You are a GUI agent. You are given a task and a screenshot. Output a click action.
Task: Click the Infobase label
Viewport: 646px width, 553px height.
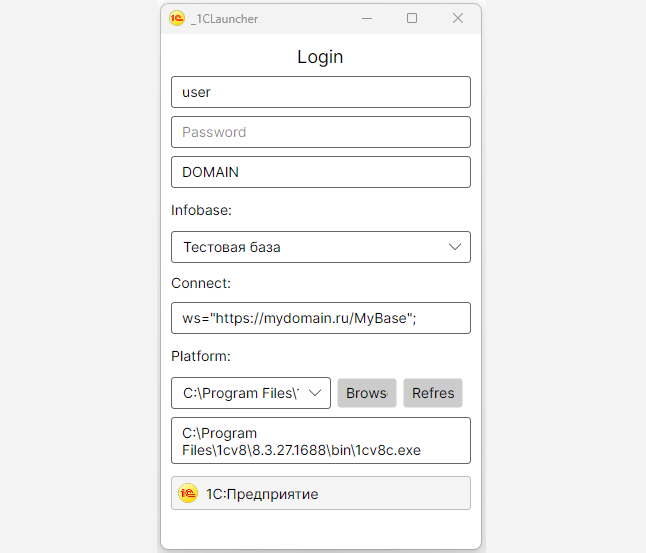(x=201, y=210)
